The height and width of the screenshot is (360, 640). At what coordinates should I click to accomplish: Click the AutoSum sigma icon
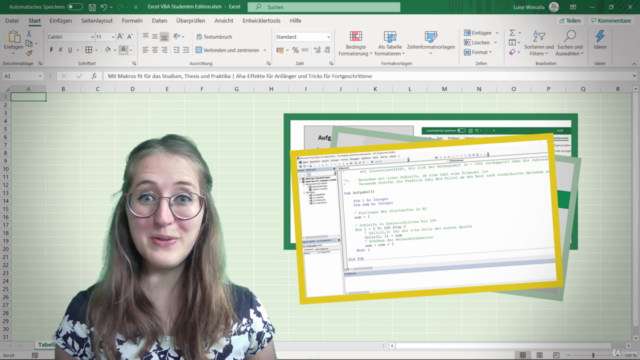(x=512, y=33)
